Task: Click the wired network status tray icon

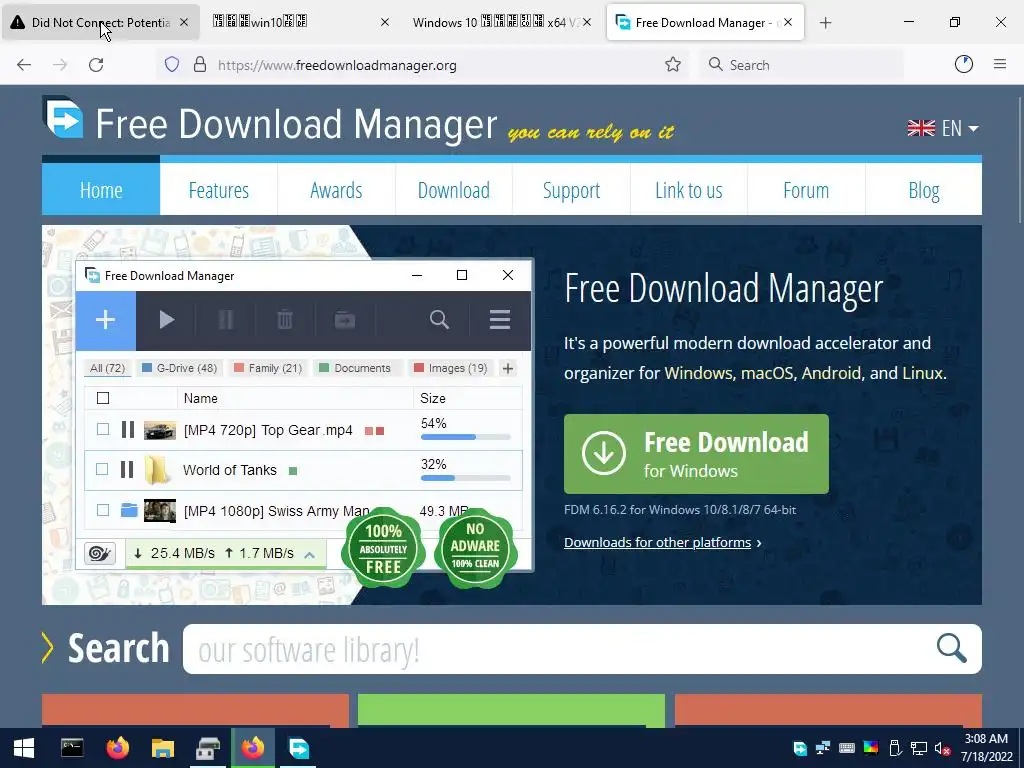Action: [919, 748]
